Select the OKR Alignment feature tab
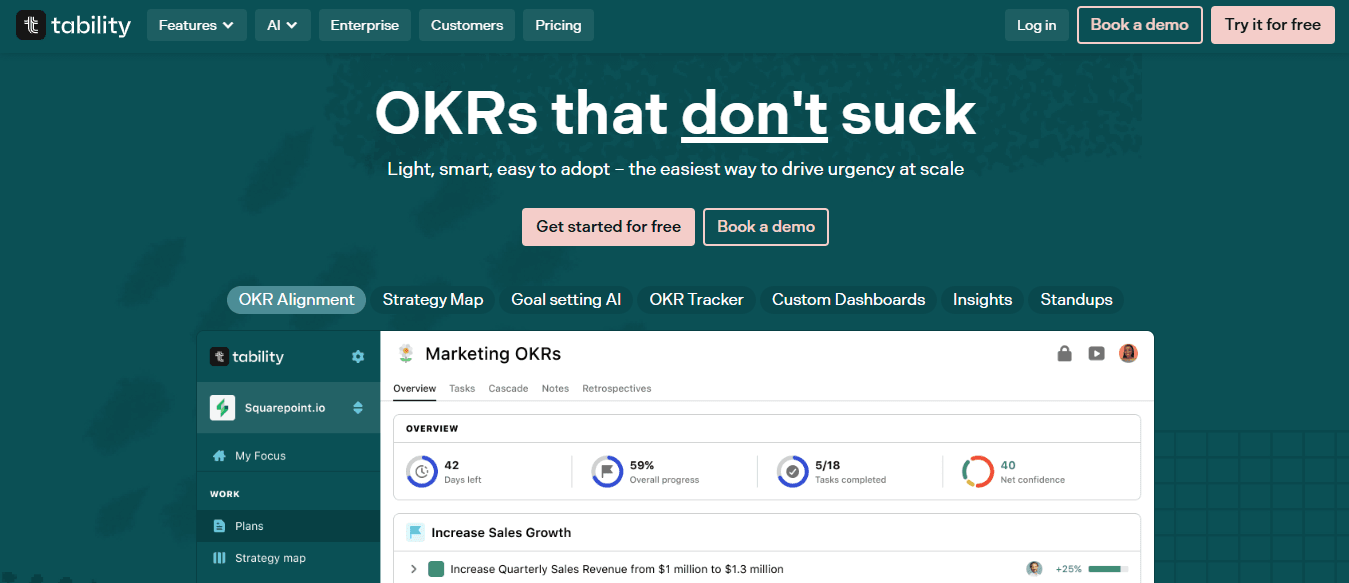This screenshot has height=583, width=1349. click(x=296, y=300)
